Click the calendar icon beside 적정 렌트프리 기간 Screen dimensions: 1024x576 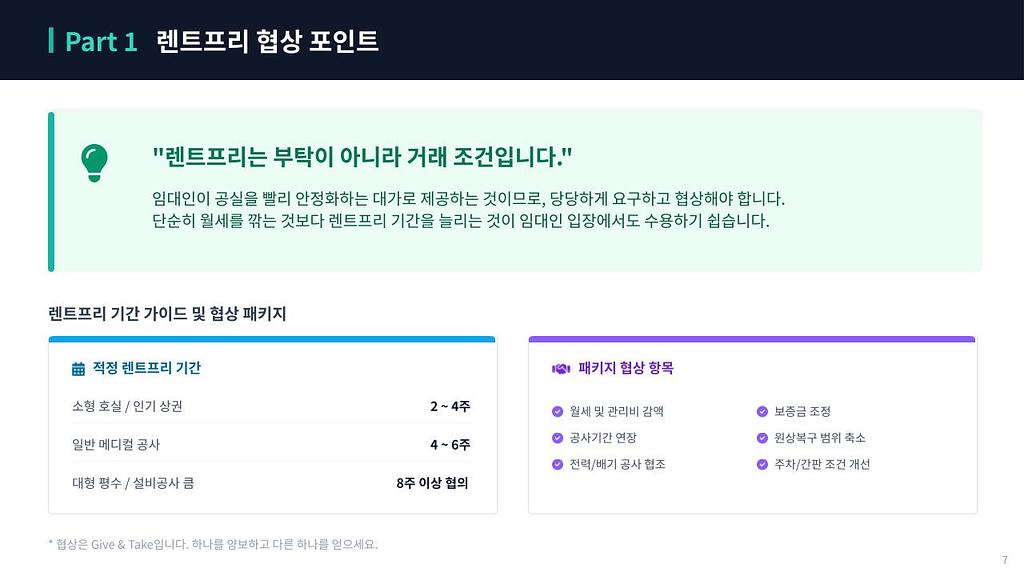[79, 369]
